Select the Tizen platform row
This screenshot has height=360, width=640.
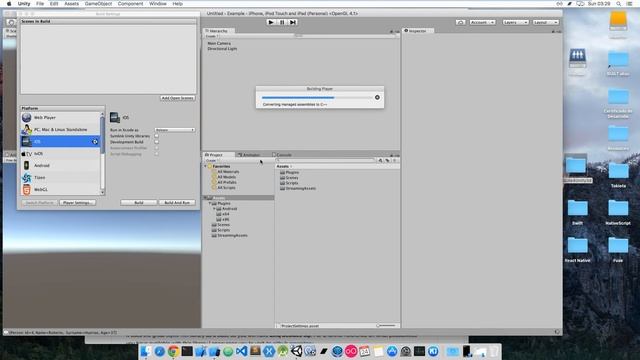click(60, 178)
